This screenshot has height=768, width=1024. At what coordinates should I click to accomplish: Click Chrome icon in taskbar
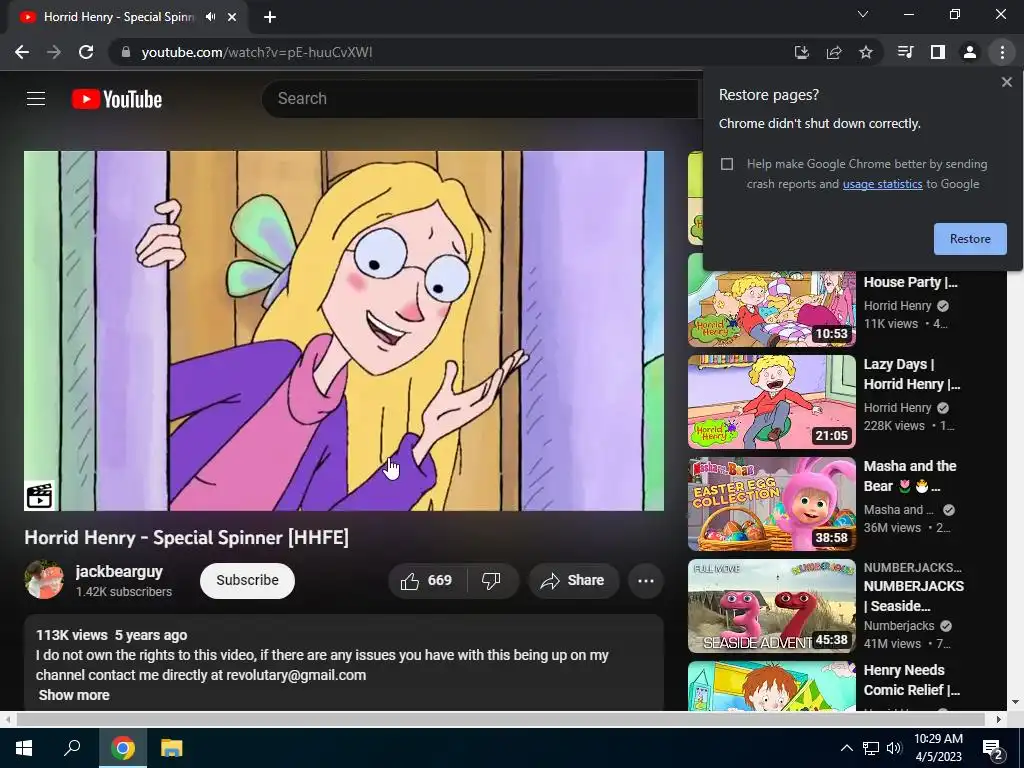123,748
